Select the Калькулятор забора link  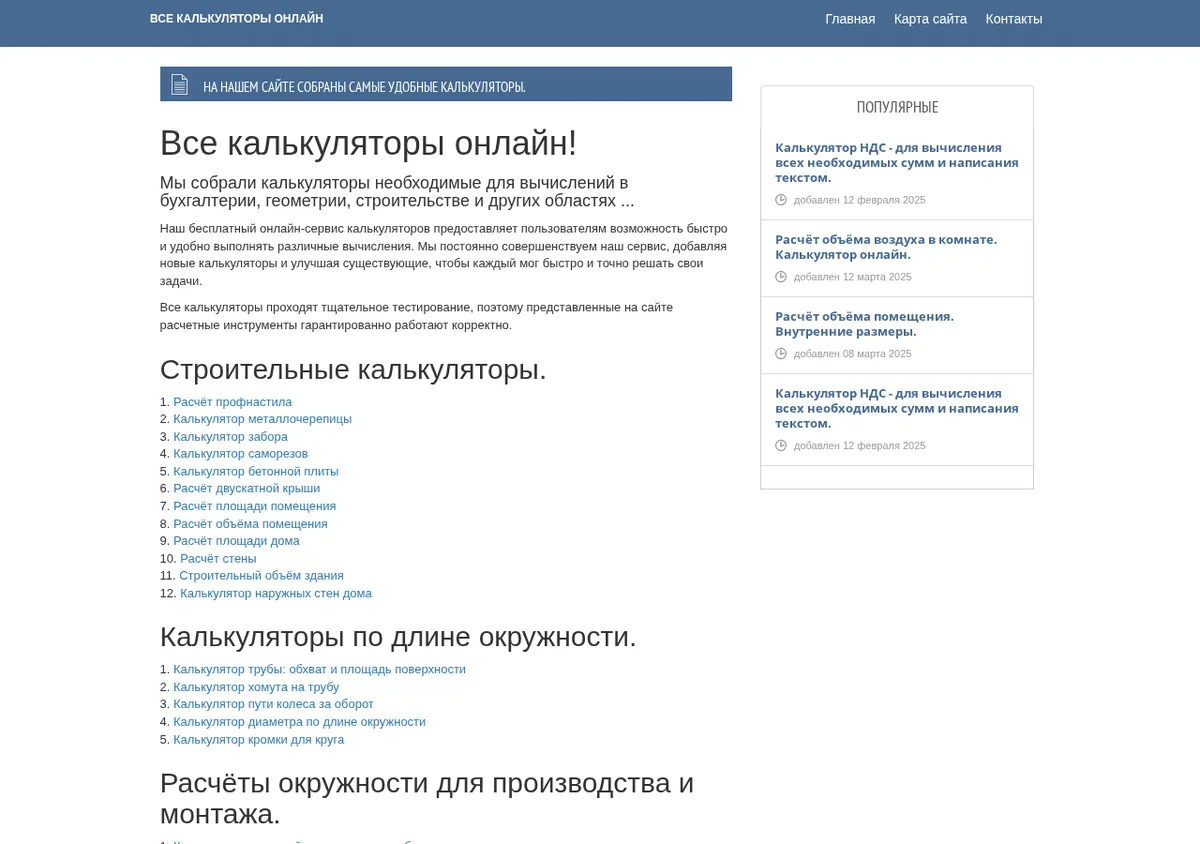[x=230, y=437]
